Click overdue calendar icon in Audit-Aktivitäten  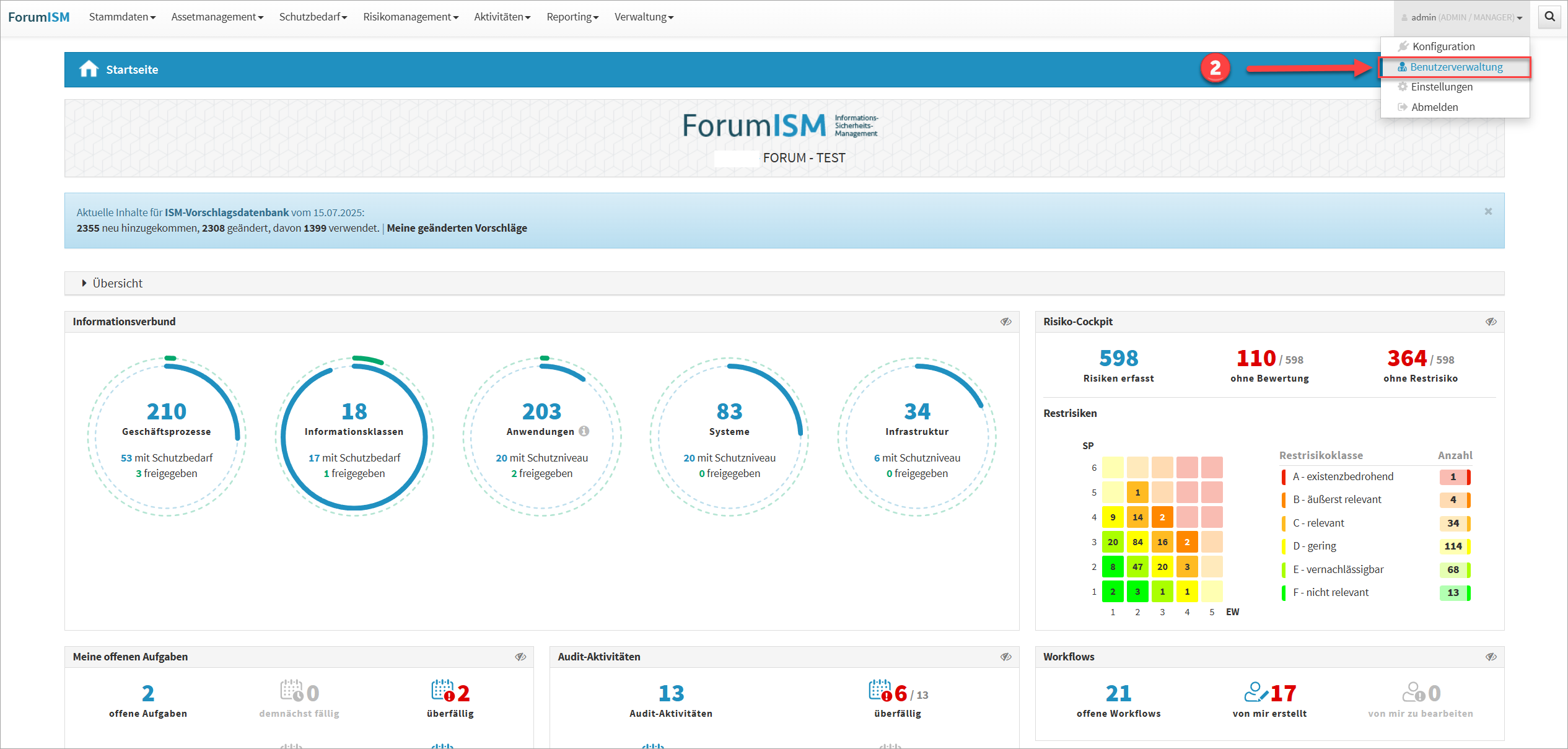[880, 691]
